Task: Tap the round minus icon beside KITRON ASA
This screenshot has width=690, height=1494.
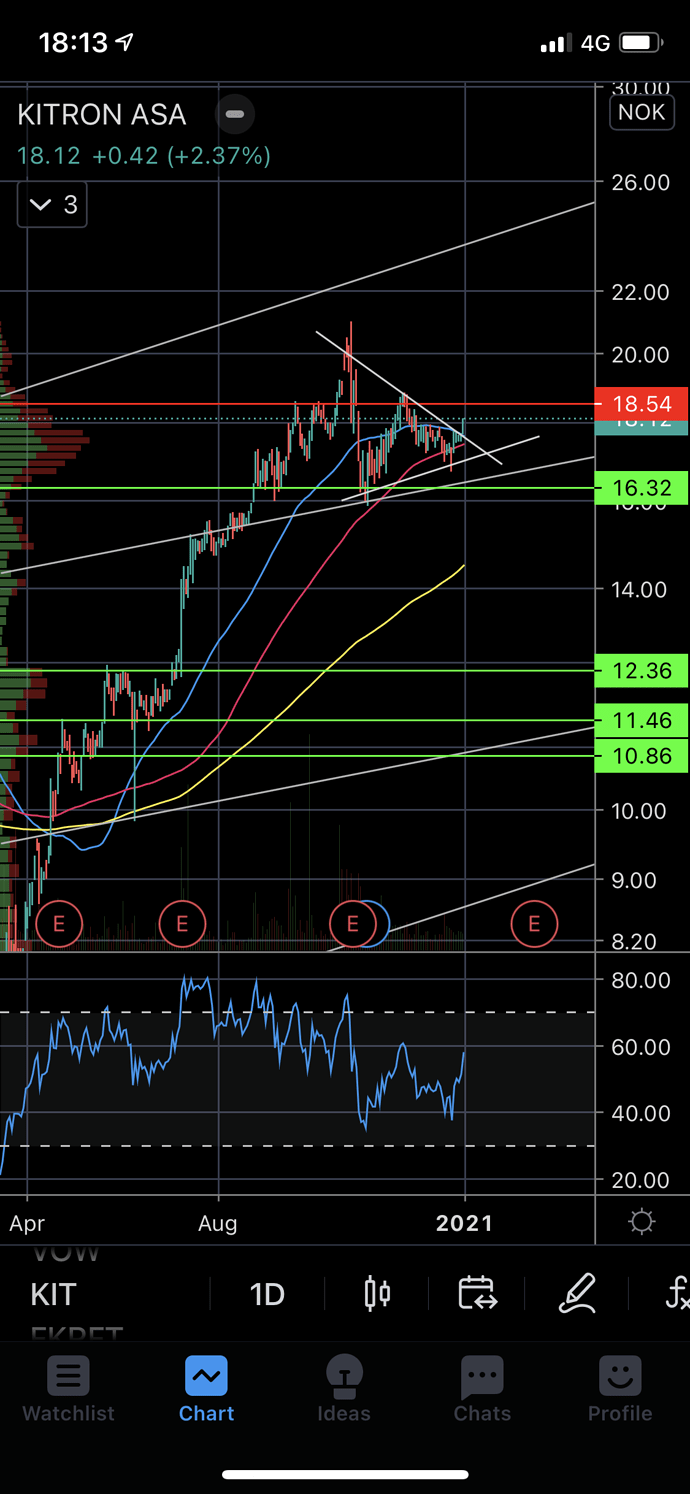Action: pos(235,114)
